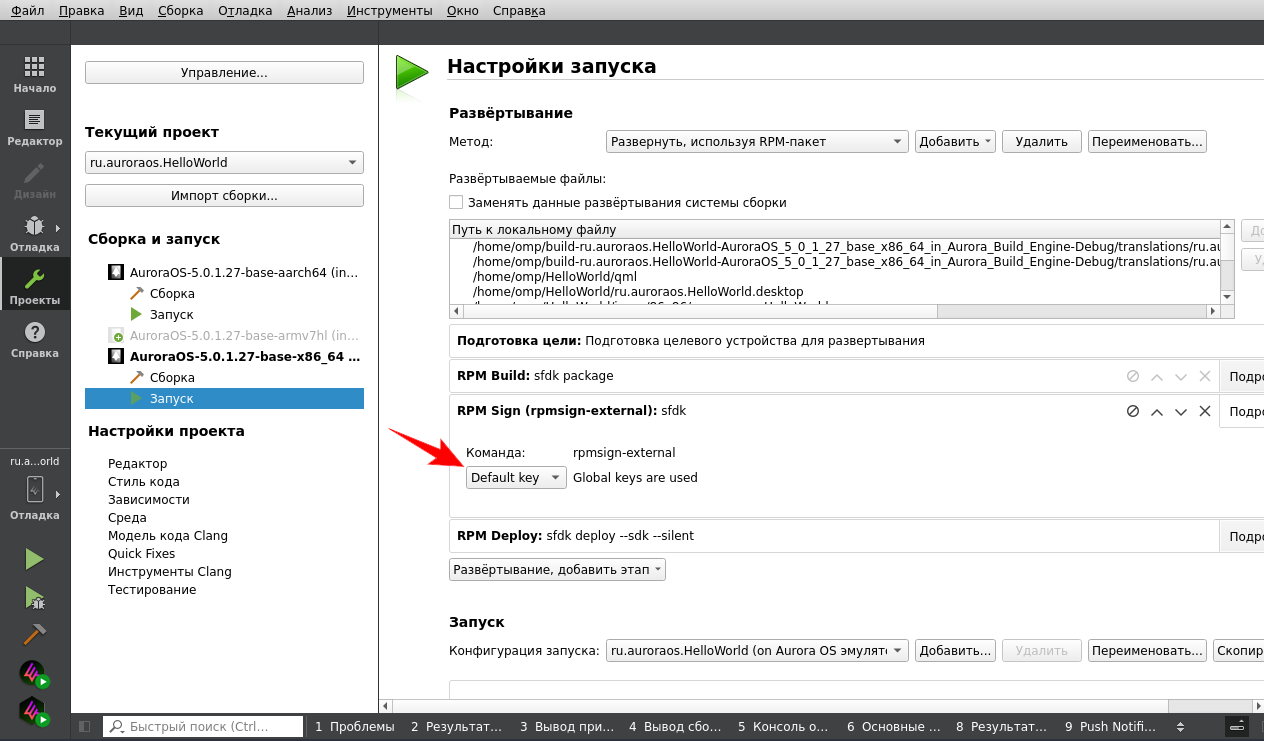1264x741 pixels.
Task: Disable the RPM Build deployment step
Action: [x=1133, y=376]
